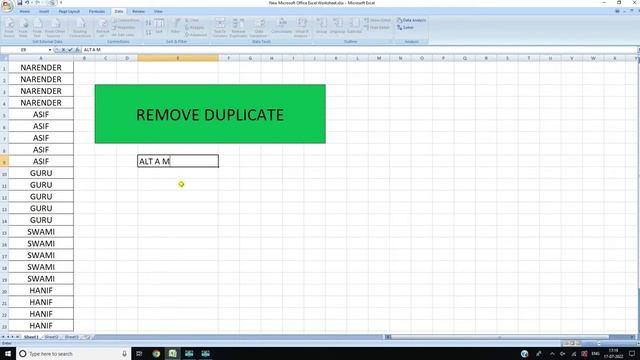Sort Z to A descending
This screenshot has height=360, width=640.
tap(149, 32)
